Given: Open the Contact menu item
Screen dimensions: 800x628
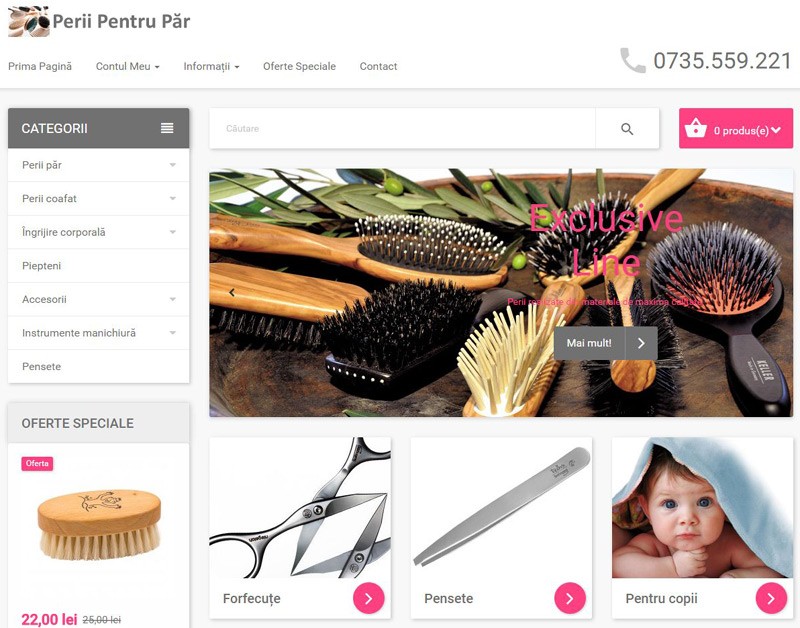Looking at the screenshot, I should click(378, 66).
